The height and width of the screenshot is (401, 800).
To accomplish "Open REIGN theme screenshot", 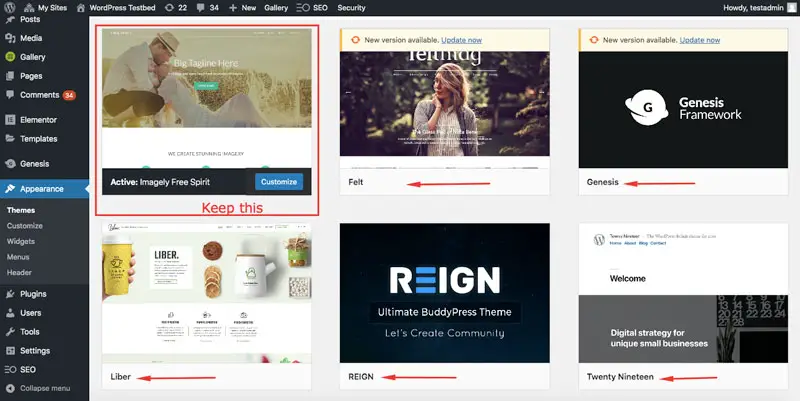I will point(444,293).
